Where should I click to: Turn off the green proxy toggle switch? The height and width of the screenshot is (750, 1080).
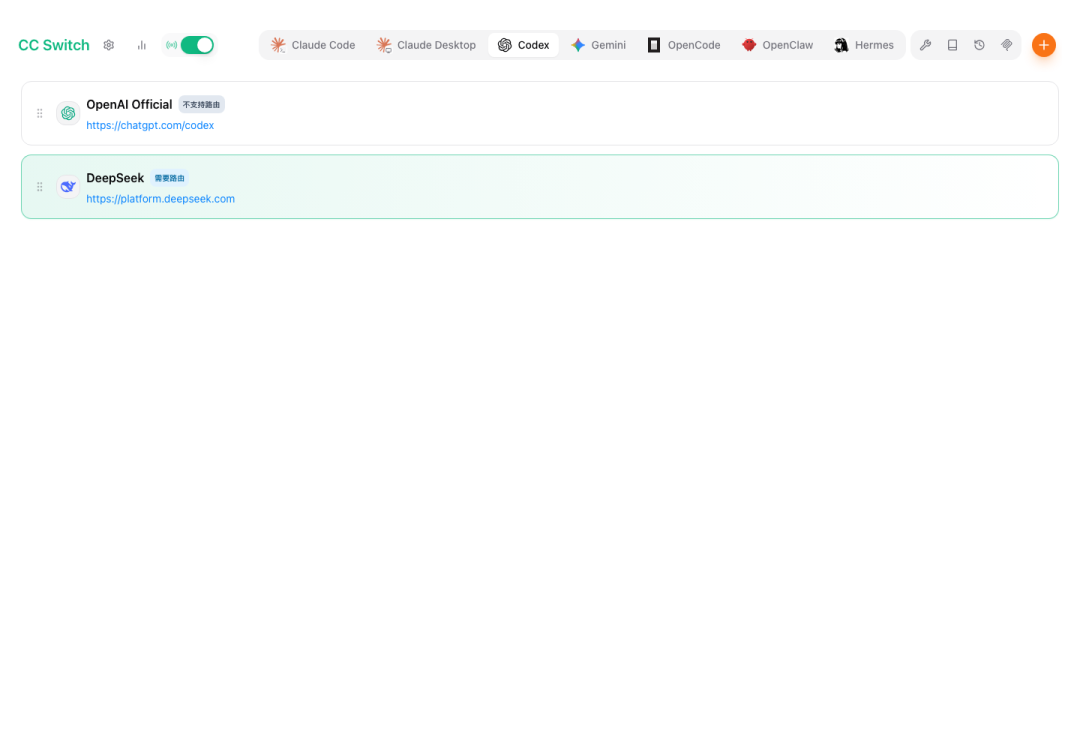pyautogui.click(x=197, y=45)
